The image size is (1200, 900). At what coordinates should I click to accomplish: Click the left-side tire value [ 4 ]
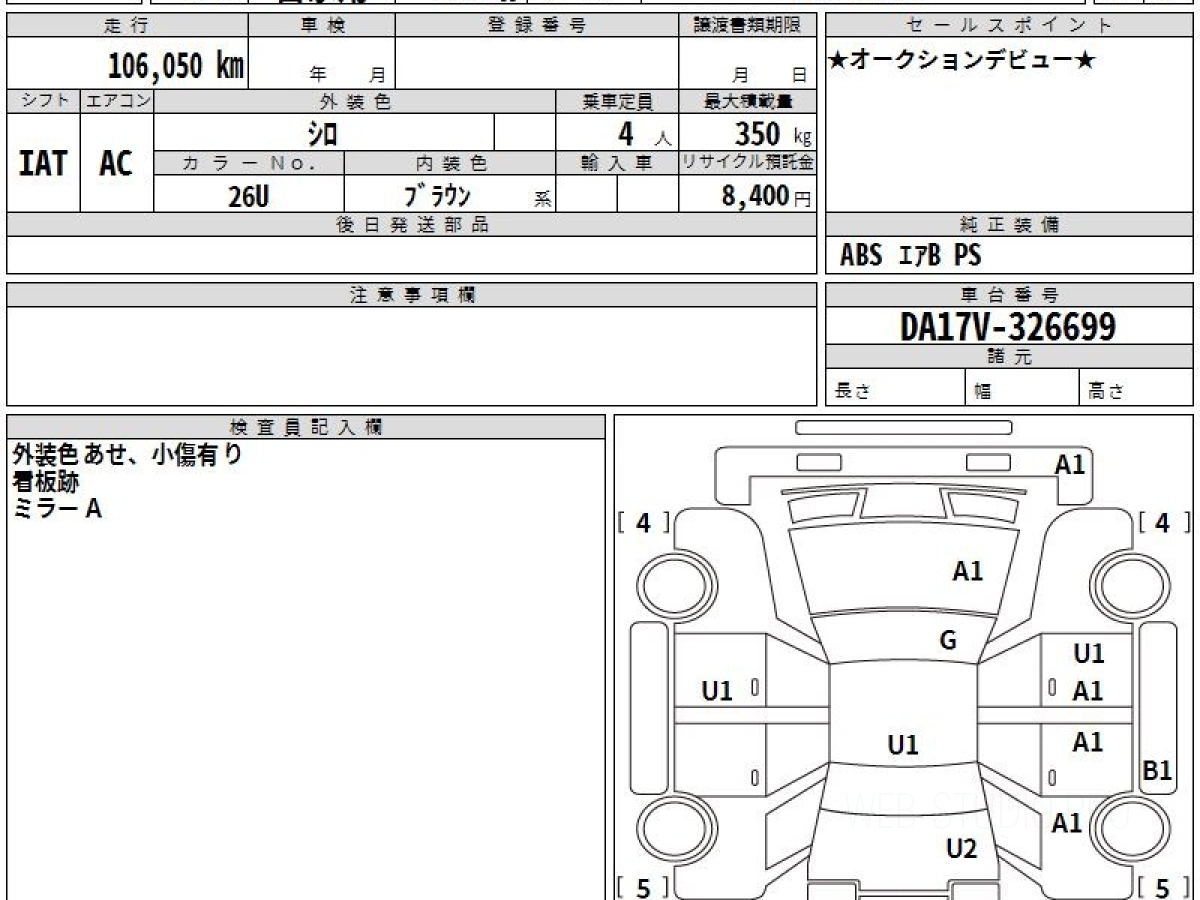point(644,522)
